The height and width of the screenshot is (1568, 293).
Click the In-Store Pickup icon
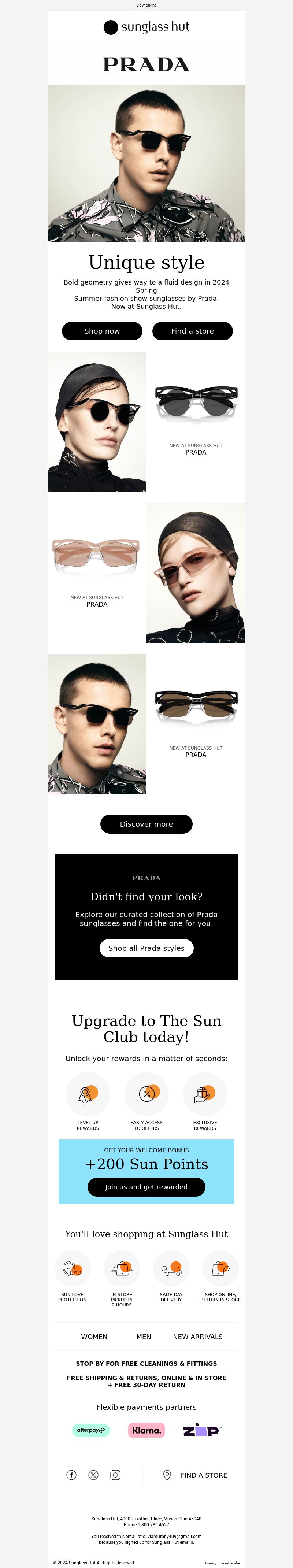[x=122, y=1268]
